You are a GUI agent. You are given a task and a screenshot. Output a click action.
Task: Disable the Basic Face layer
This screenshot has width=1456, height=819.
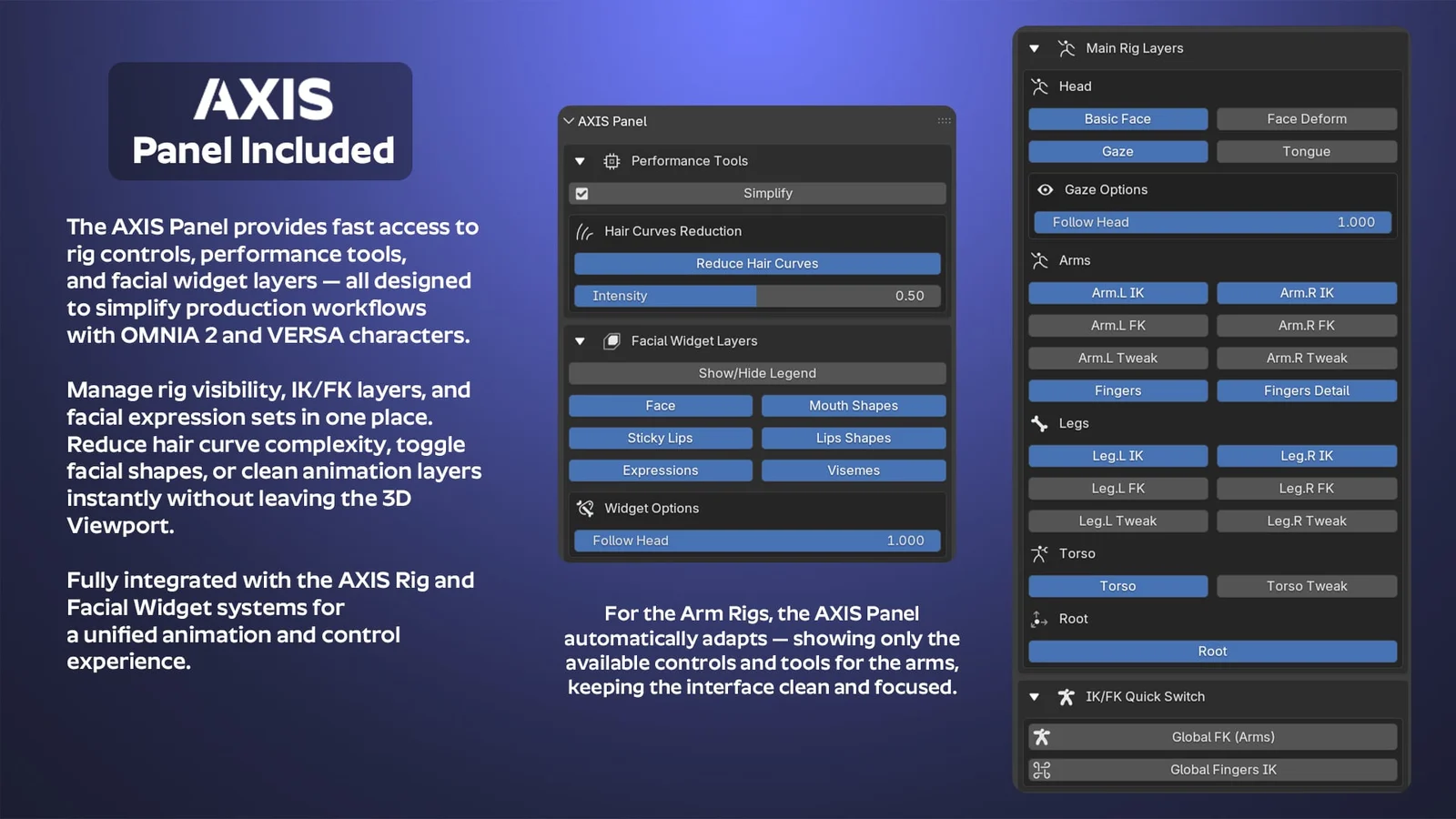(1117, 119)
